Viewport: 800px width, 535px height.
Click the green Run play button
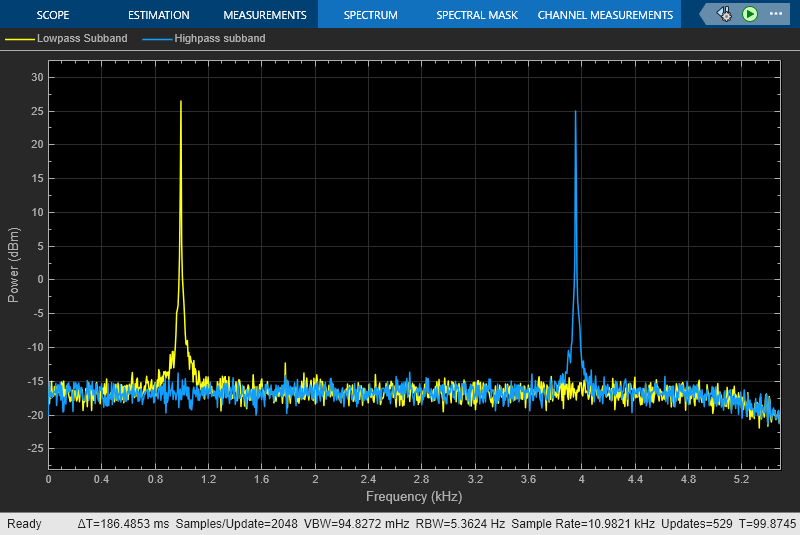click(749, 14)
